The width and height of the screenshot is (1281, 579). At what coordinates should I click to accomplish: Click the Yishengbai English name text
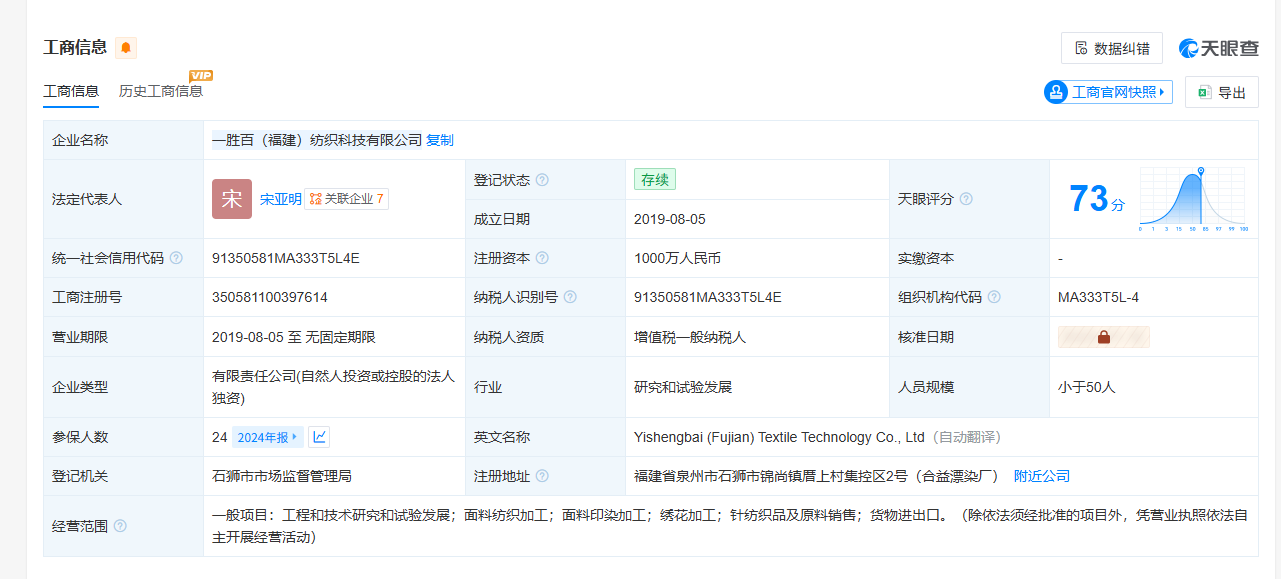point(779,437)
